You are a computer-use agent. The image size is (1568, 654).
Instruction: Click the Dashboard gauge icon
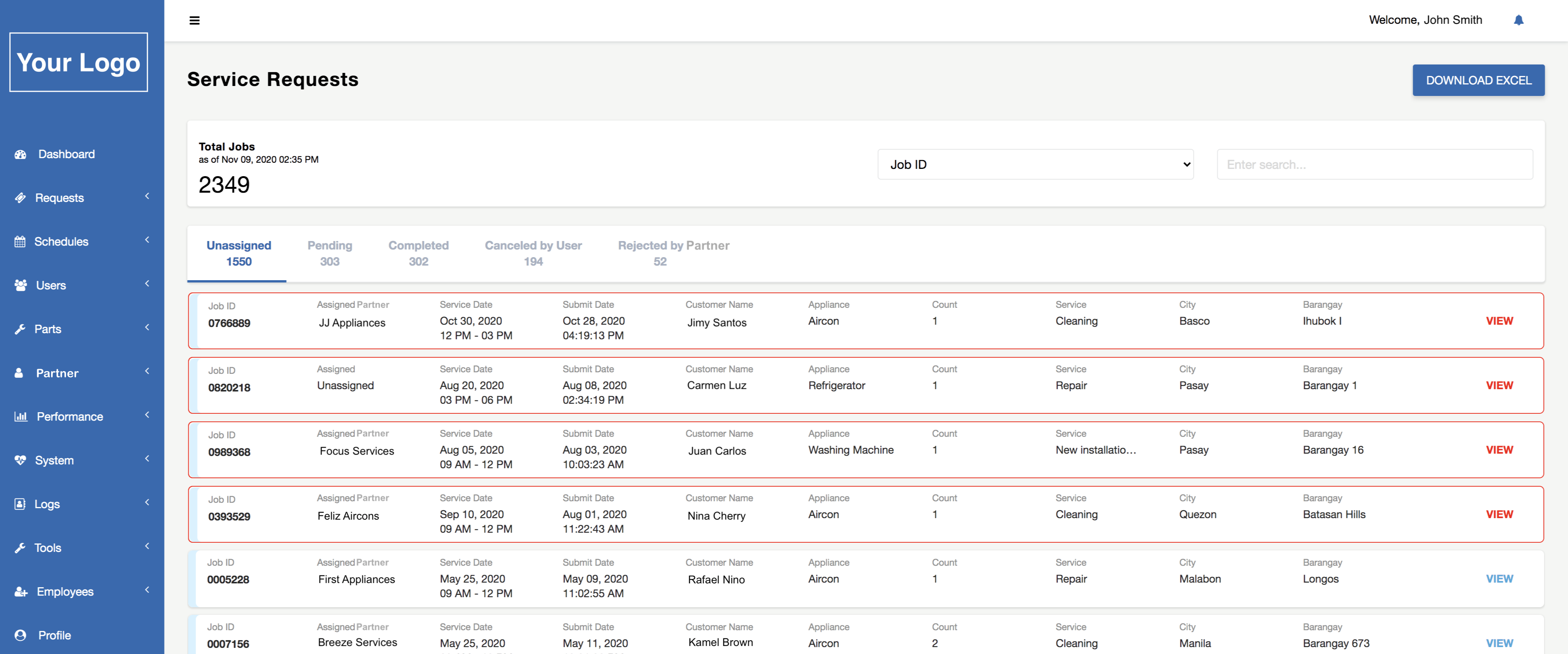[x=21, y=155]
